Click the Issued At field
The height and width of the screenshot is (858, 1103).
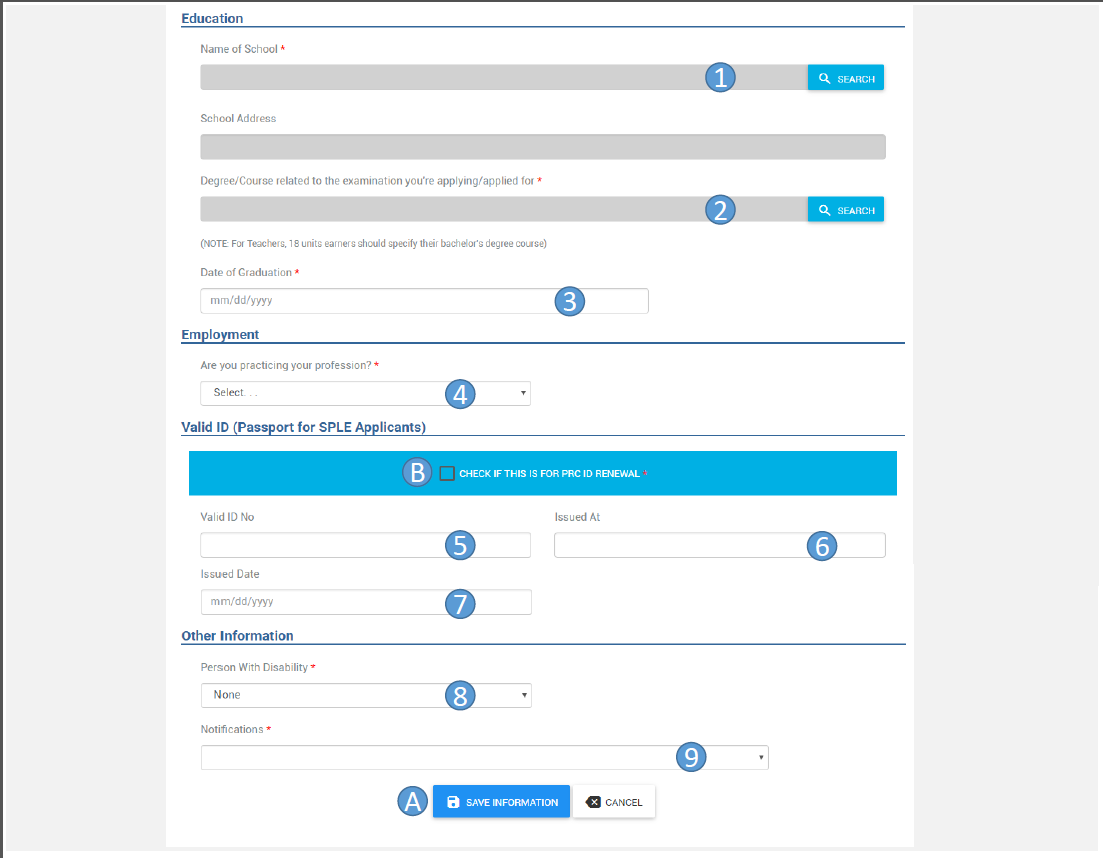click(x=720, y=545)
